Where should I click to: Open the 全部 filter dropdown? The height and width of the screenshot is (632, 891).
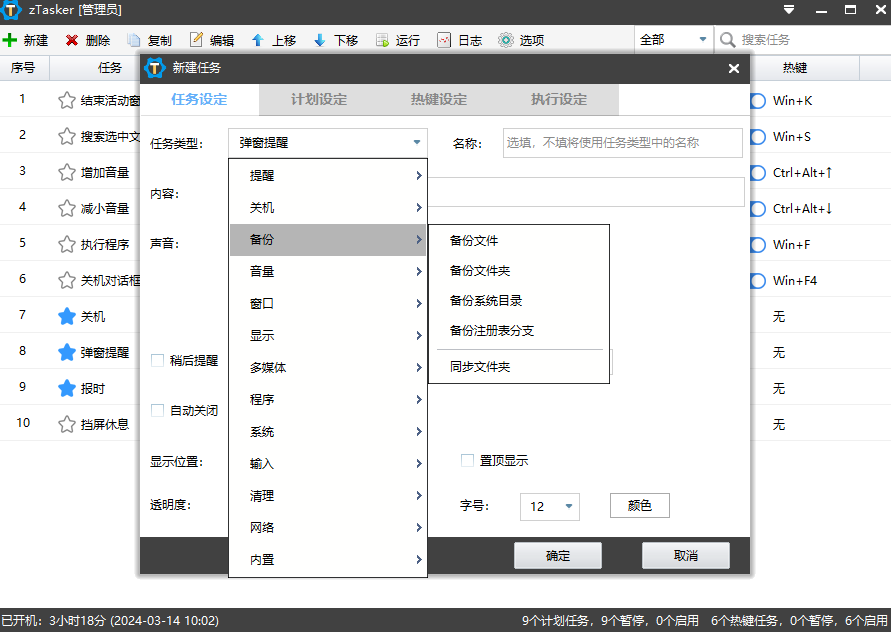pos(674,40)
